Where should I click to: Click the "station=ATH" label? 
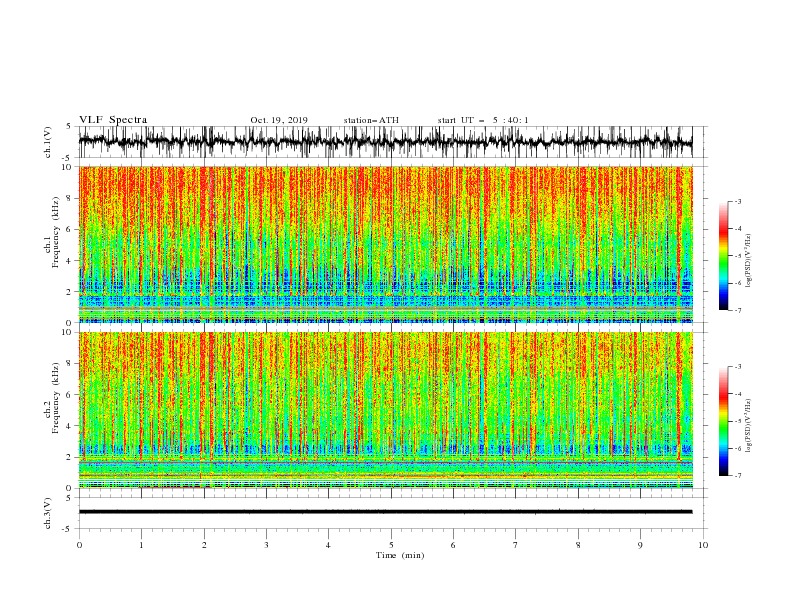point(371,120)
